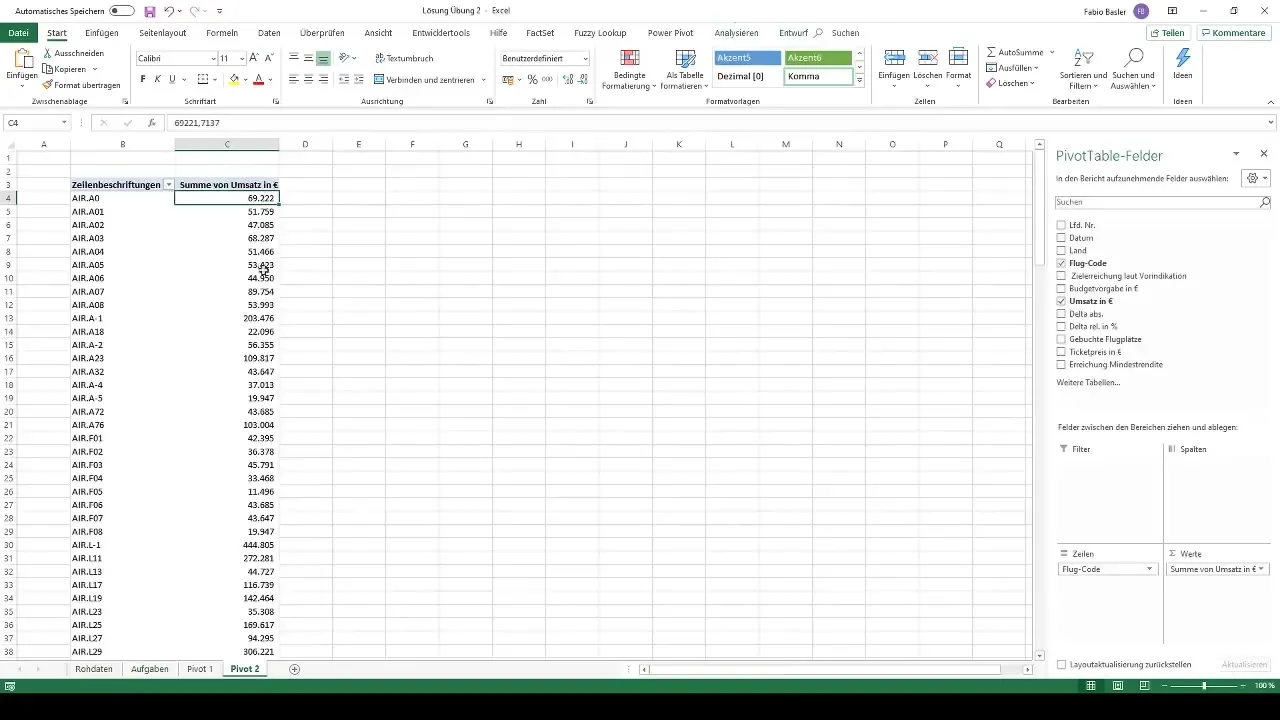1280x720 pixels.
Task: Adjust the zoom slider
Action: coord(1204,686)
